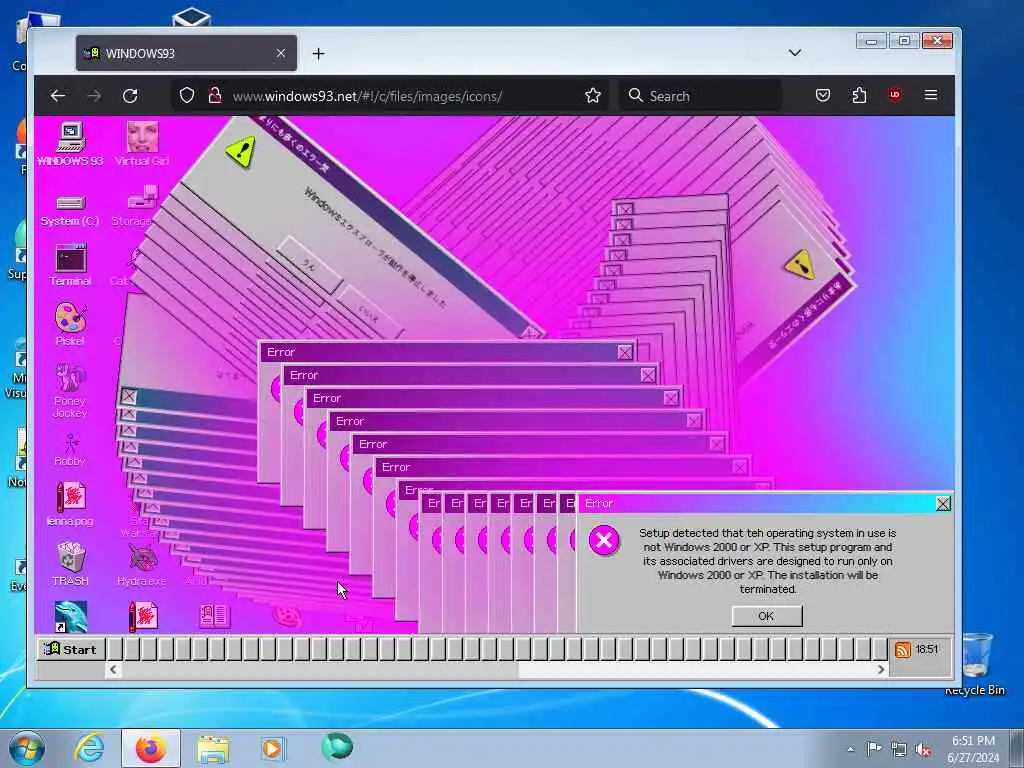The width and height of the screenshot is (1024, 768).
Task: Open the dolphin shortcut icon
Action: pyautogui.click(x=71, y=616)
